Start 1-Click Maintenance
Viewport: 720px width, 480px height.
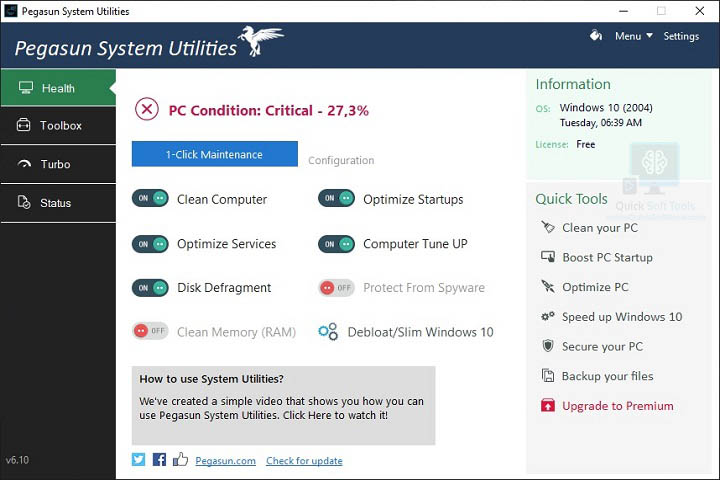[214, 154]
